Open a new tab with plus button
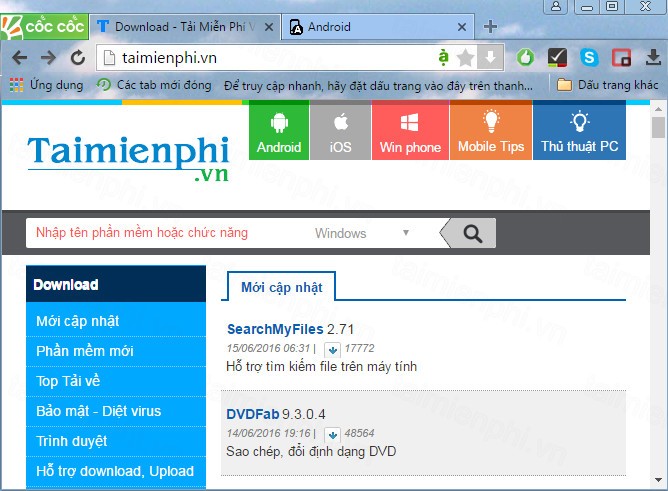This screenshot has height=491, width=668. pyautogui.click(x=490, y=26)
